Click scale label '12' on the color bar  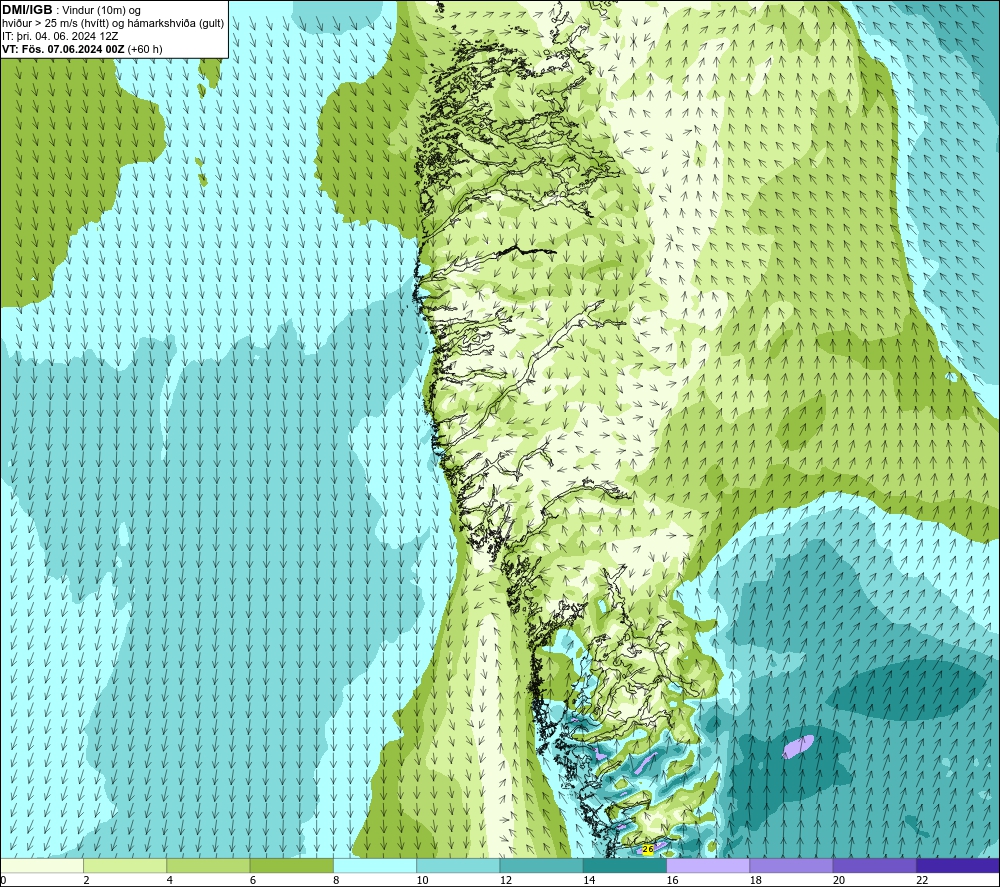pyautogui.click(x=506, y=881)
